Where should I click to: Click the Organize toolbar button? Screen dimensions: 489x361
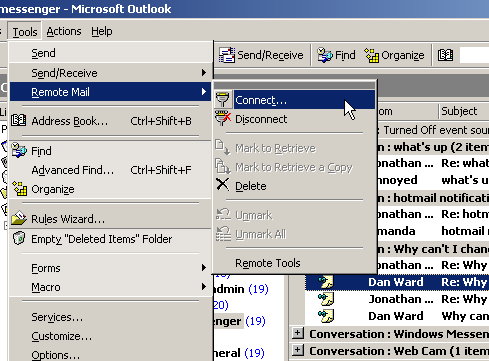(x=394, y=55)
